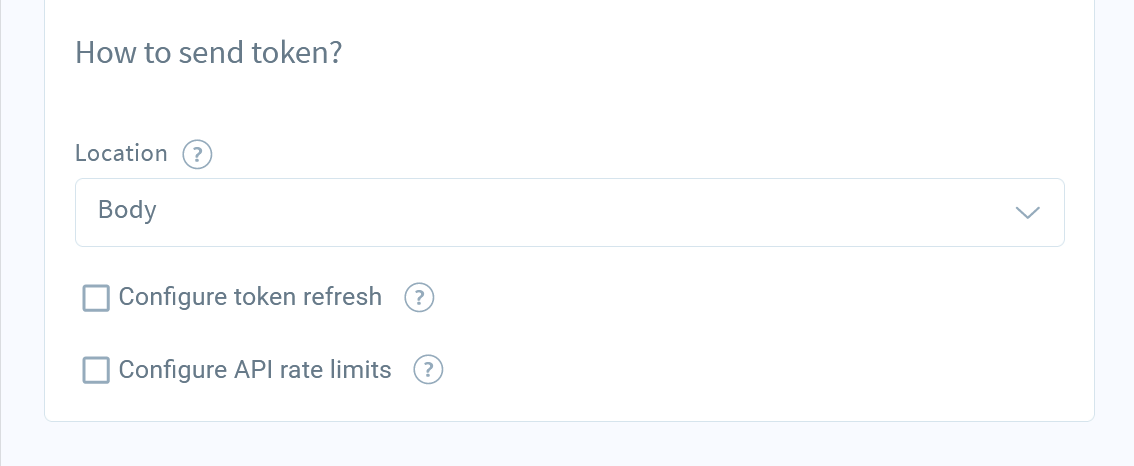1134x466 pixels.
Task: Change token location from Body
Action: click(570, 213)
